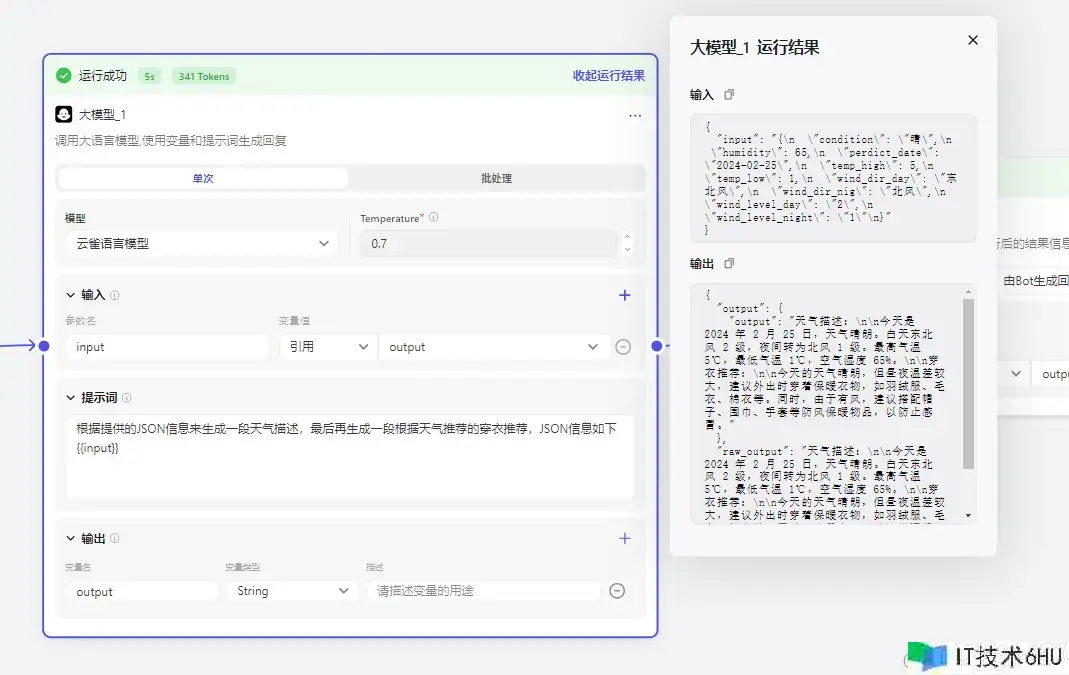Remove the input parameter row
The image size is (1069, 675).
(623, 347)
